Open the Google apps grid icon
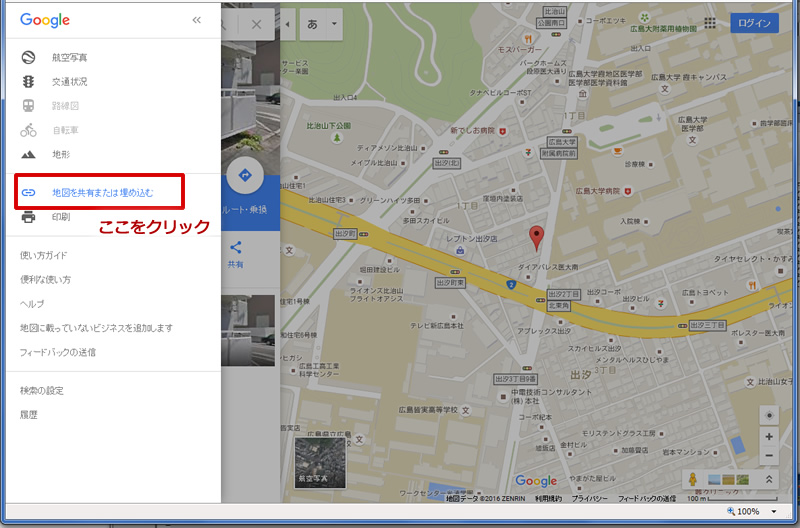Viewport: 800px width, 528px height. pyautogui.click(x=710, y=23)
